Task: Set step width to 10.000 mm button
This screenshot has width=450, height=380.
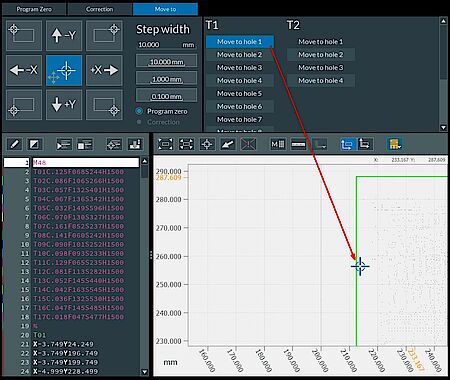Action: point(166,62)
